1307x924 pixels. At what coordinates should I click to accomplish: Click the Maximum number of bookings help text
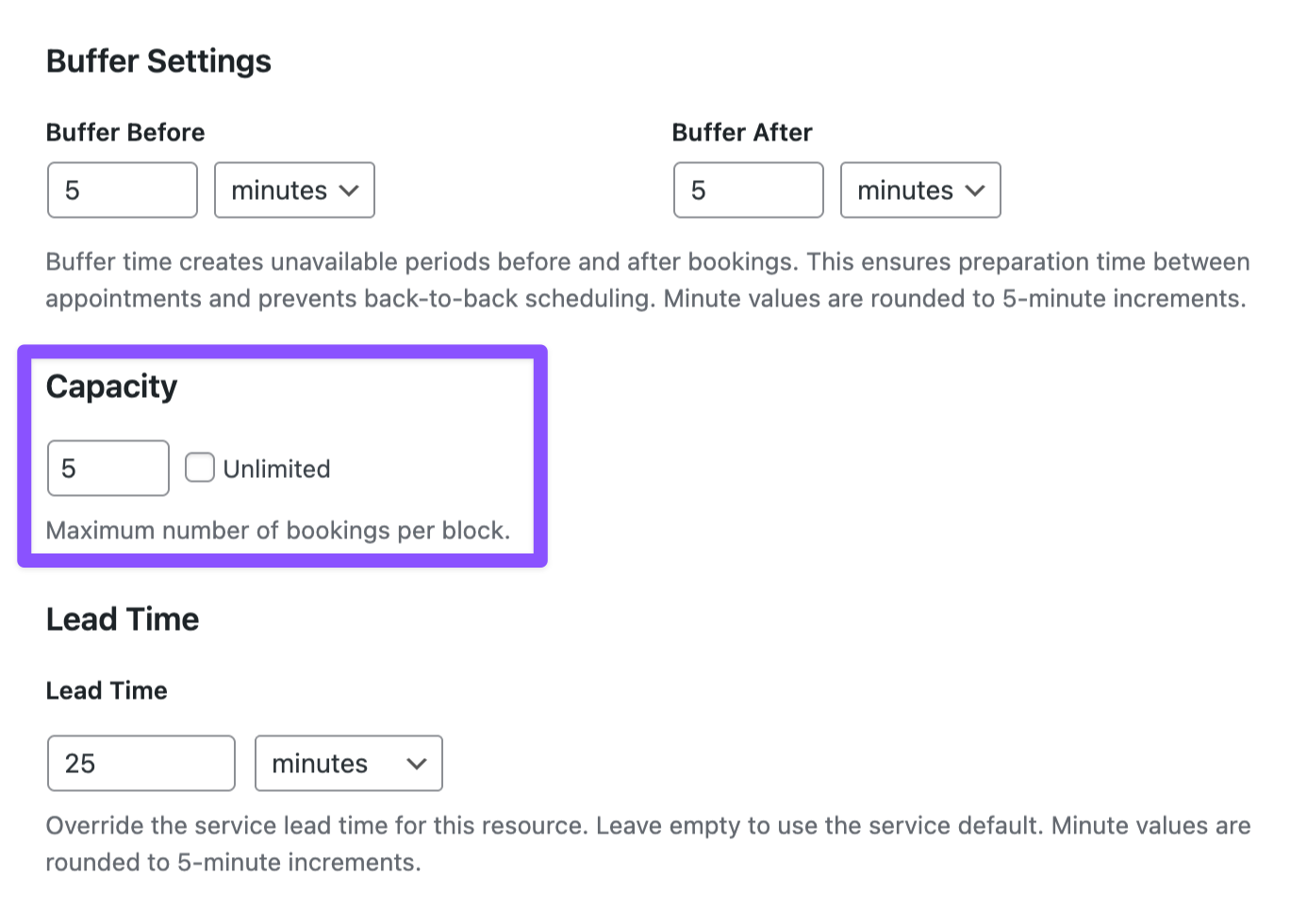point(277,531)
